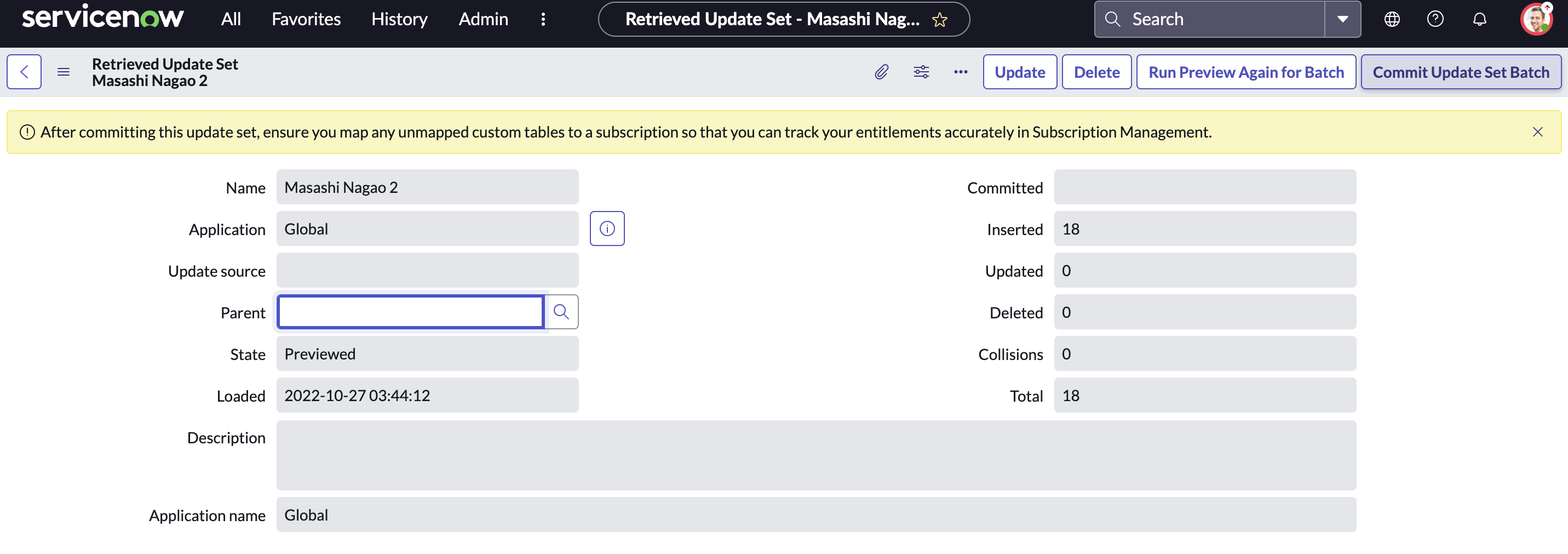Click the back arrow button
The width and height of the screenshot is (1568, 554).
24,72
